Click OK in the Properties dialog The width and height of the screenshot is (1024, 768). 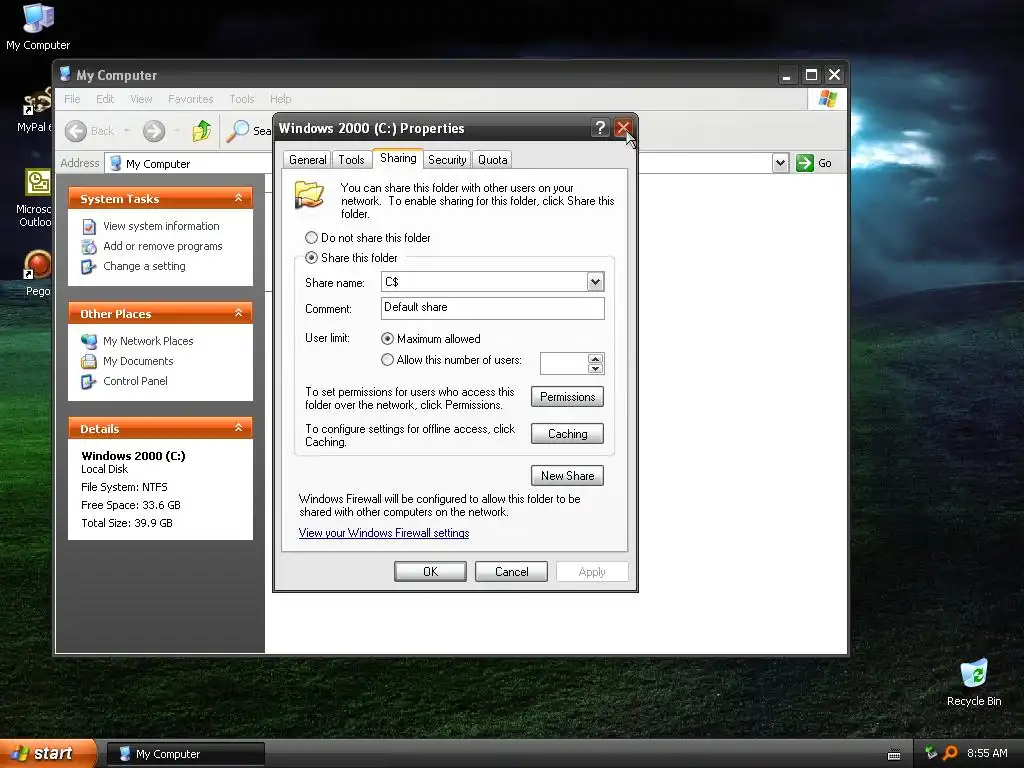pos(430,571)
